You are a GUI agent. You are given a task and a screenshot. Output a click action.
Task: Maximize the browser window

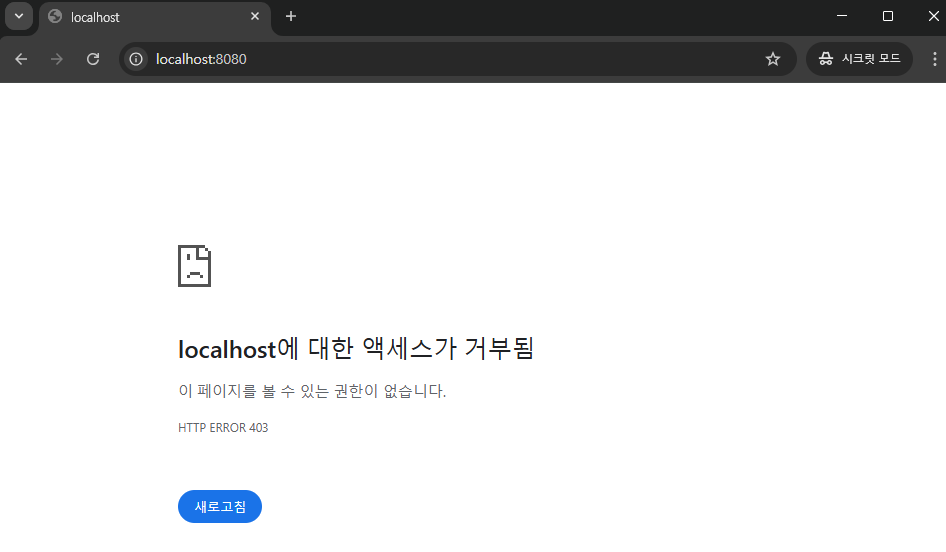click(x=887, y=16)
